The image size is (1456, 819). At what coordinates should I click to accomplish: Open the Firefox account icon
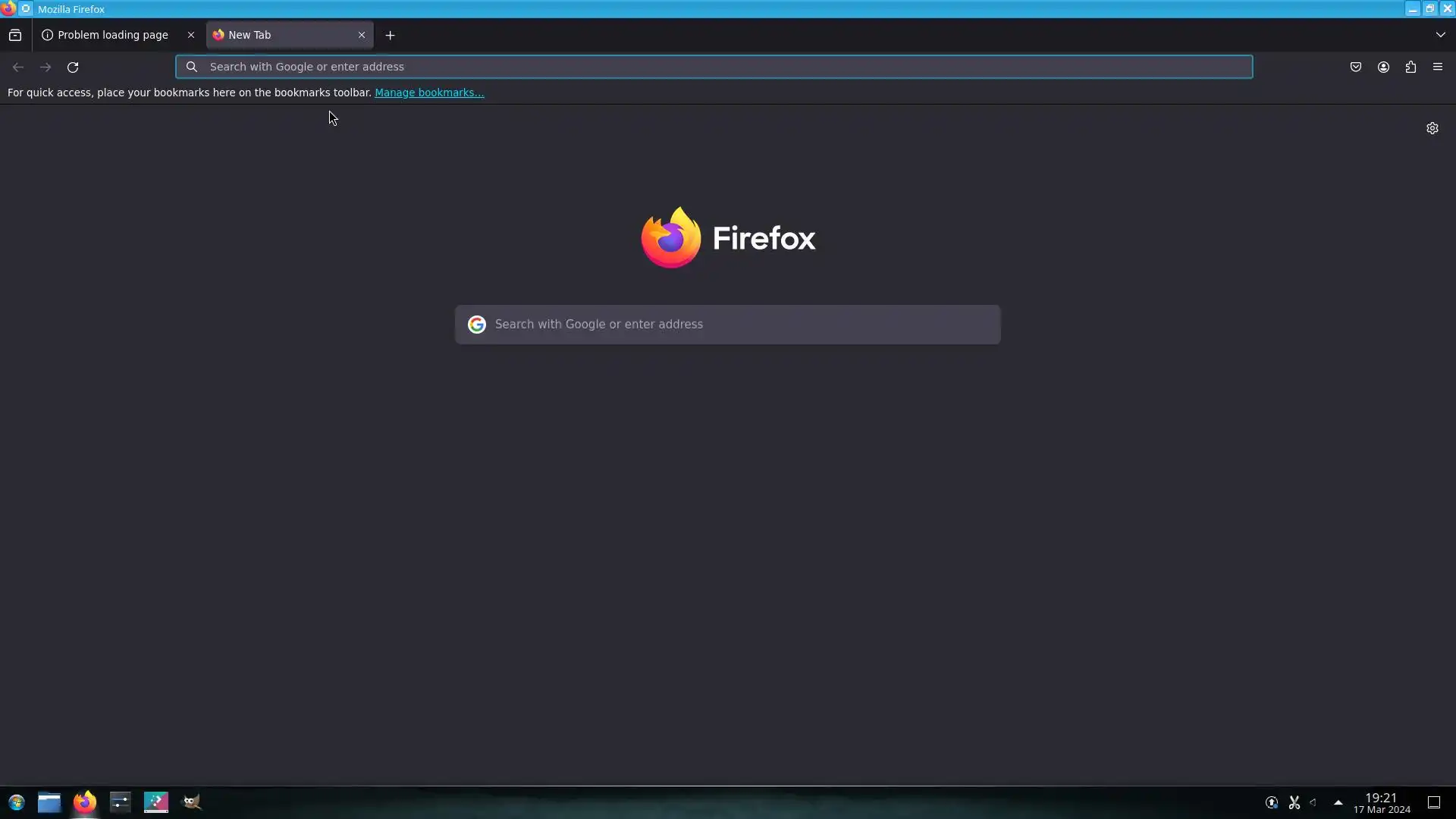[1383, 67]
